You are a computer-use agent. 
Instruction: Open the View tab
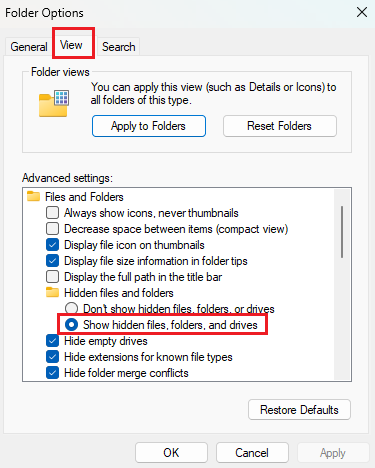(71, 45)
